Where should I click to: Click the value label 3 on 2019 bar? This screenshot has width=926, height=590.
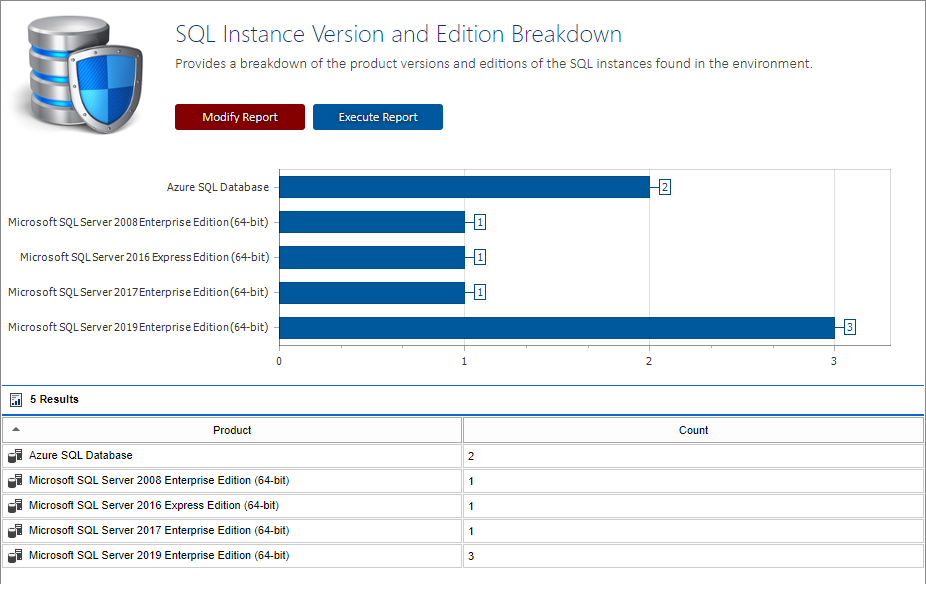pyautogui.click(x=850, y=327)
